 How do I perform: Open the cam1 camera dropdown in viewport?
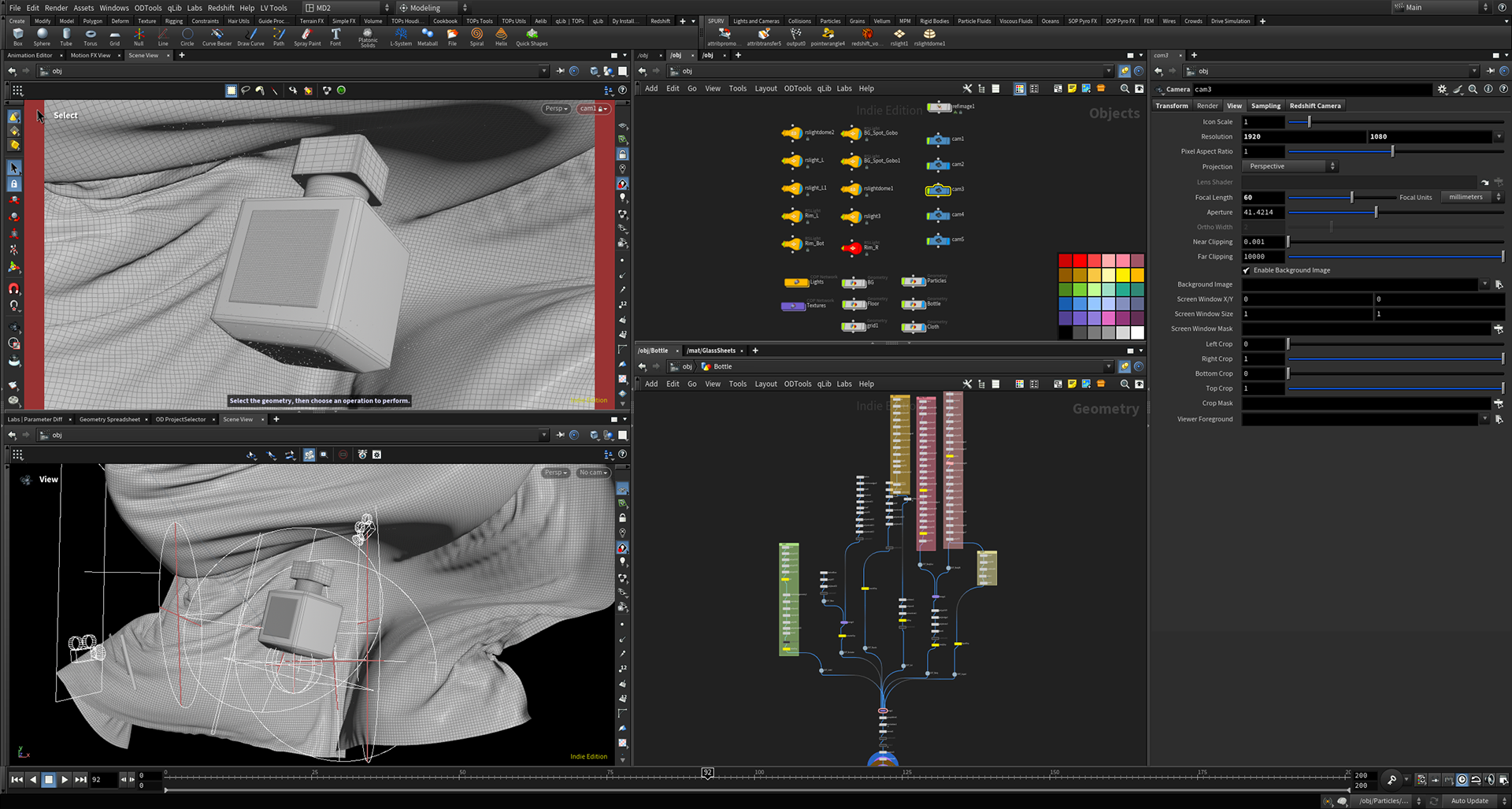point(594,109)
